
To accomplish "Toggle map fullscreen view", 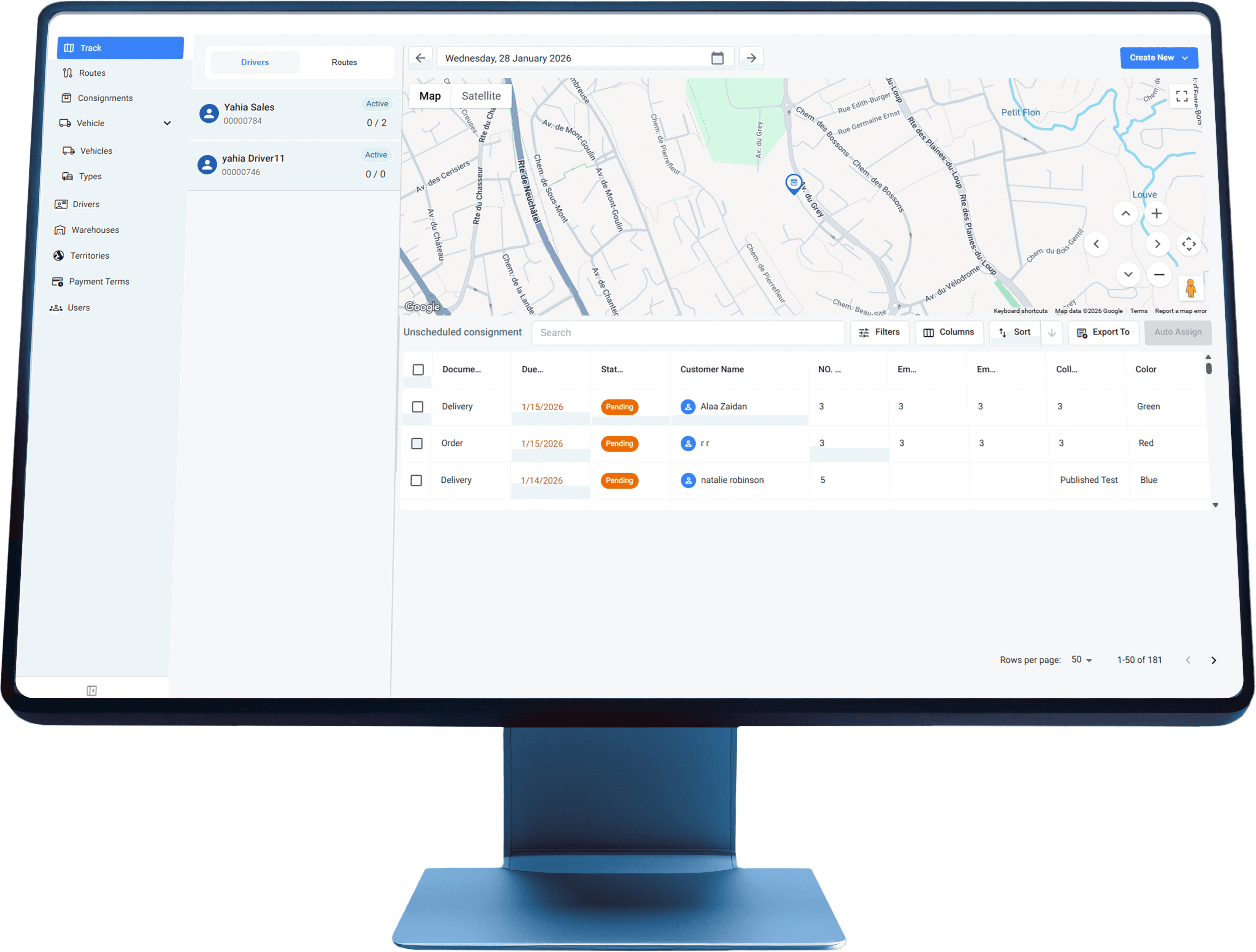I will tap(1182, 96).
